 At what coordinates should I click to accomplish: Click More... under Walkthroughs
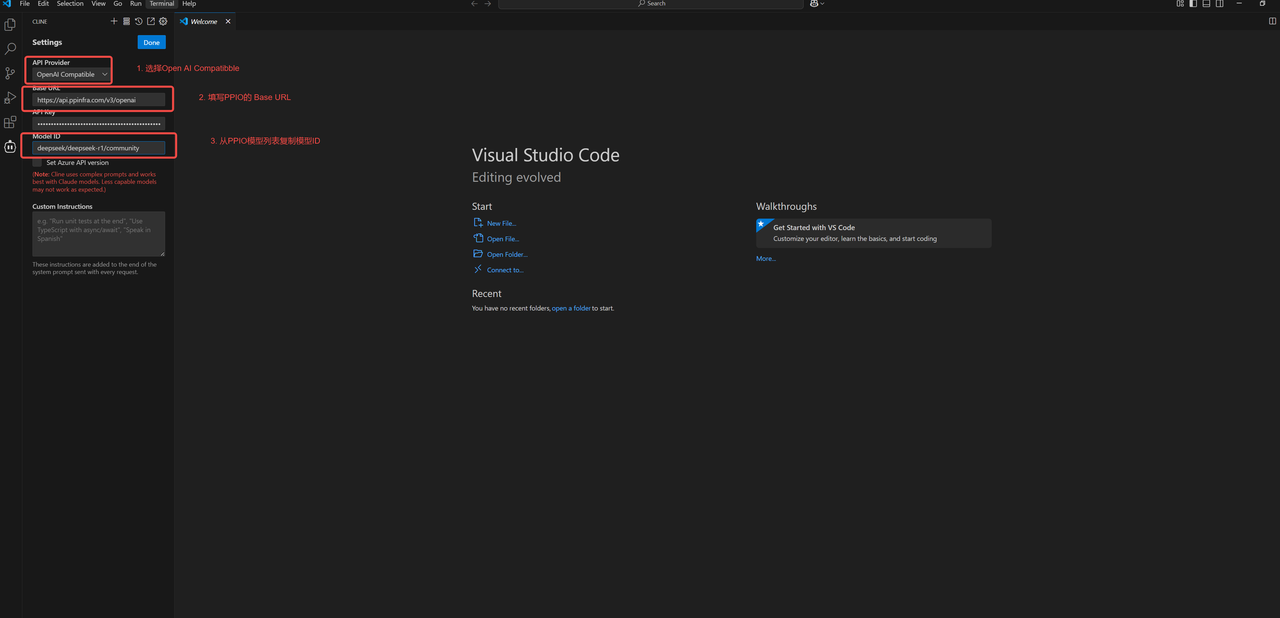tap(766, 258)
